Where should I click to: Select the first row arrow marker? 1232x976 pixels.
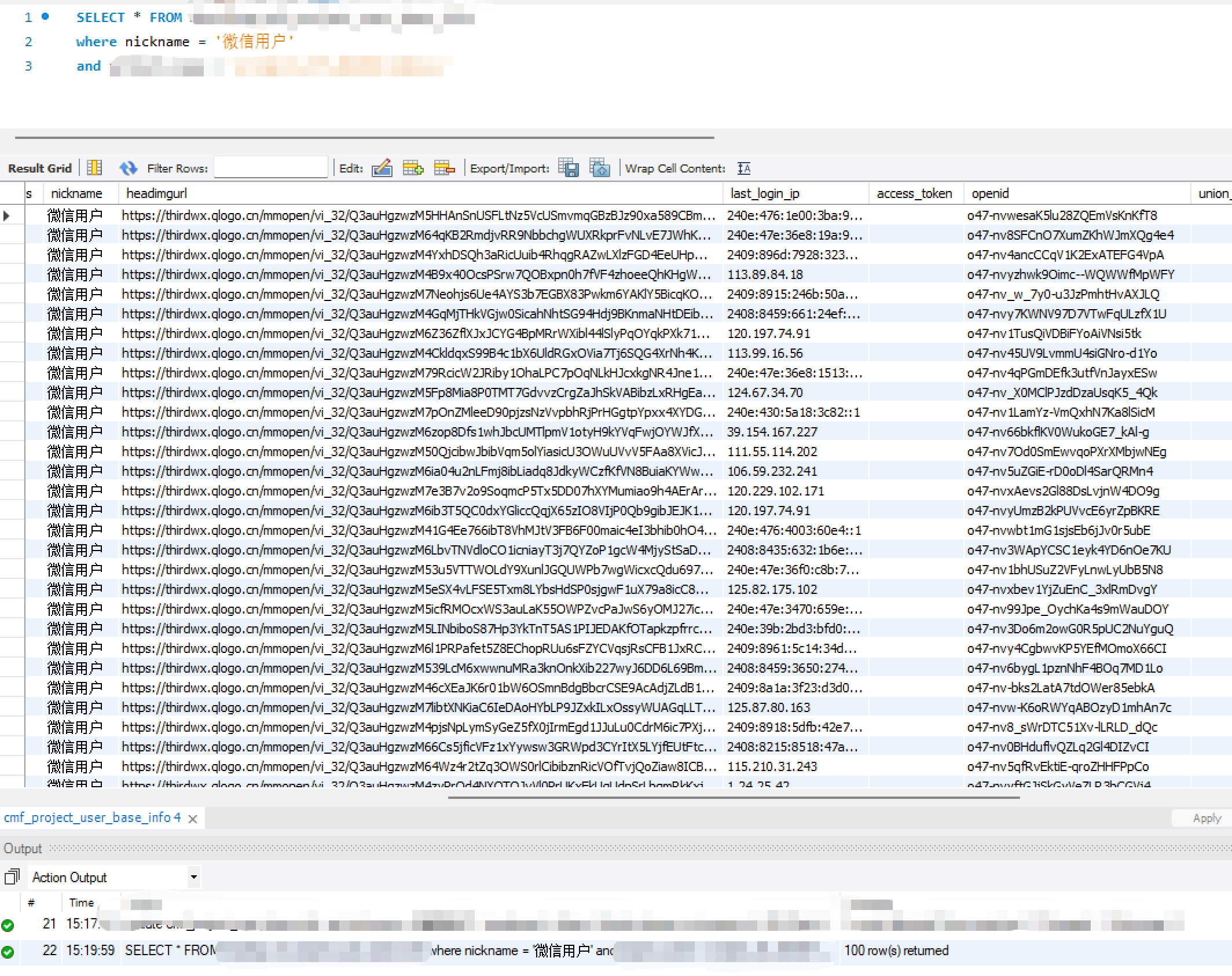click(7, 216)
